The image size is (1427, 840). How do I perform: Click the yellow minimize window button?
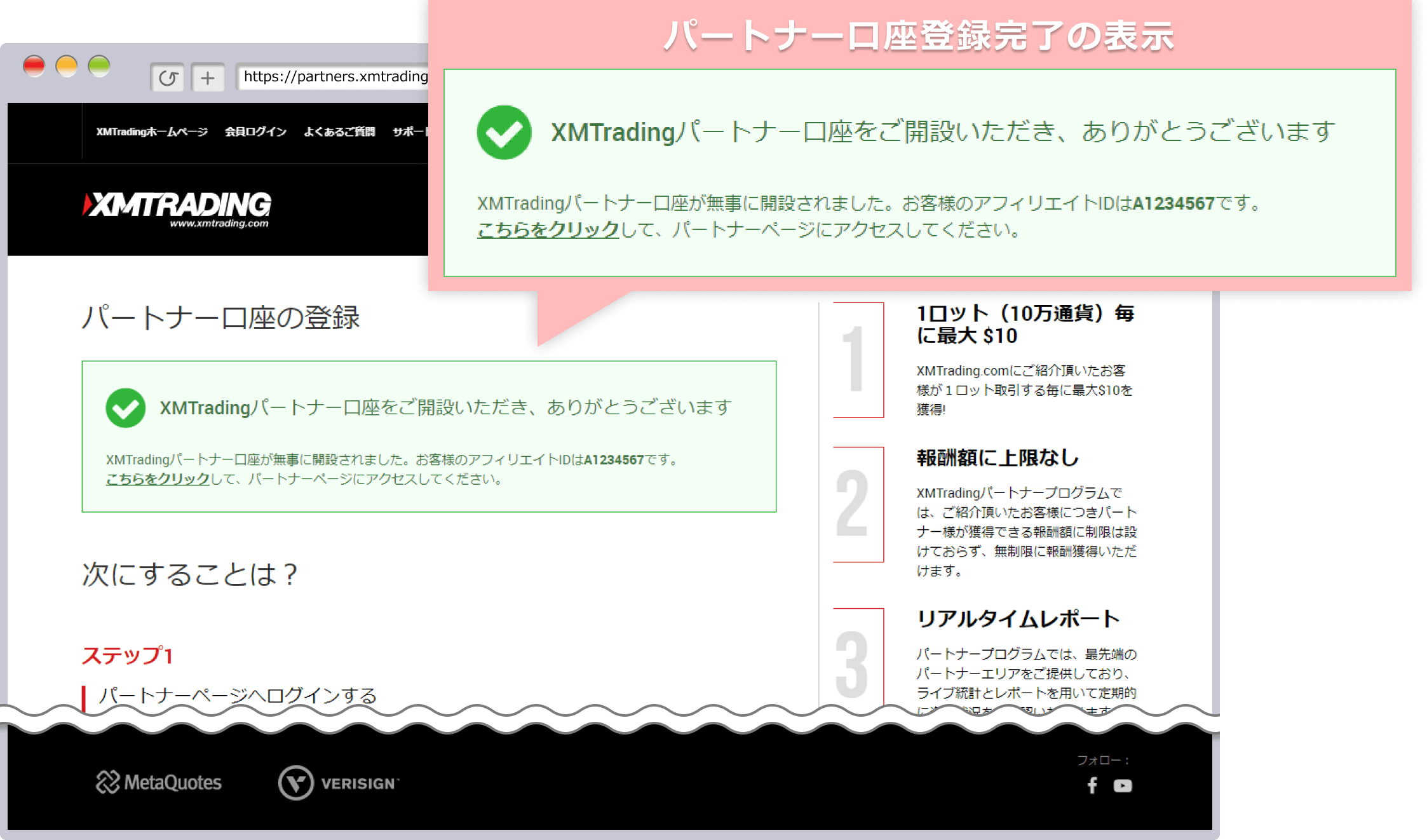click(x=66, y=65)
